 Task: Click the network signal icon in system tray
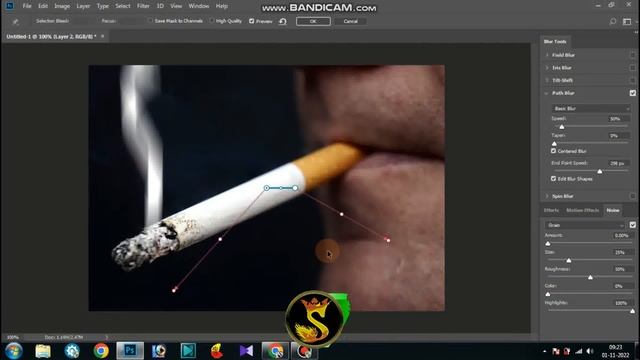tap(579, 351)
